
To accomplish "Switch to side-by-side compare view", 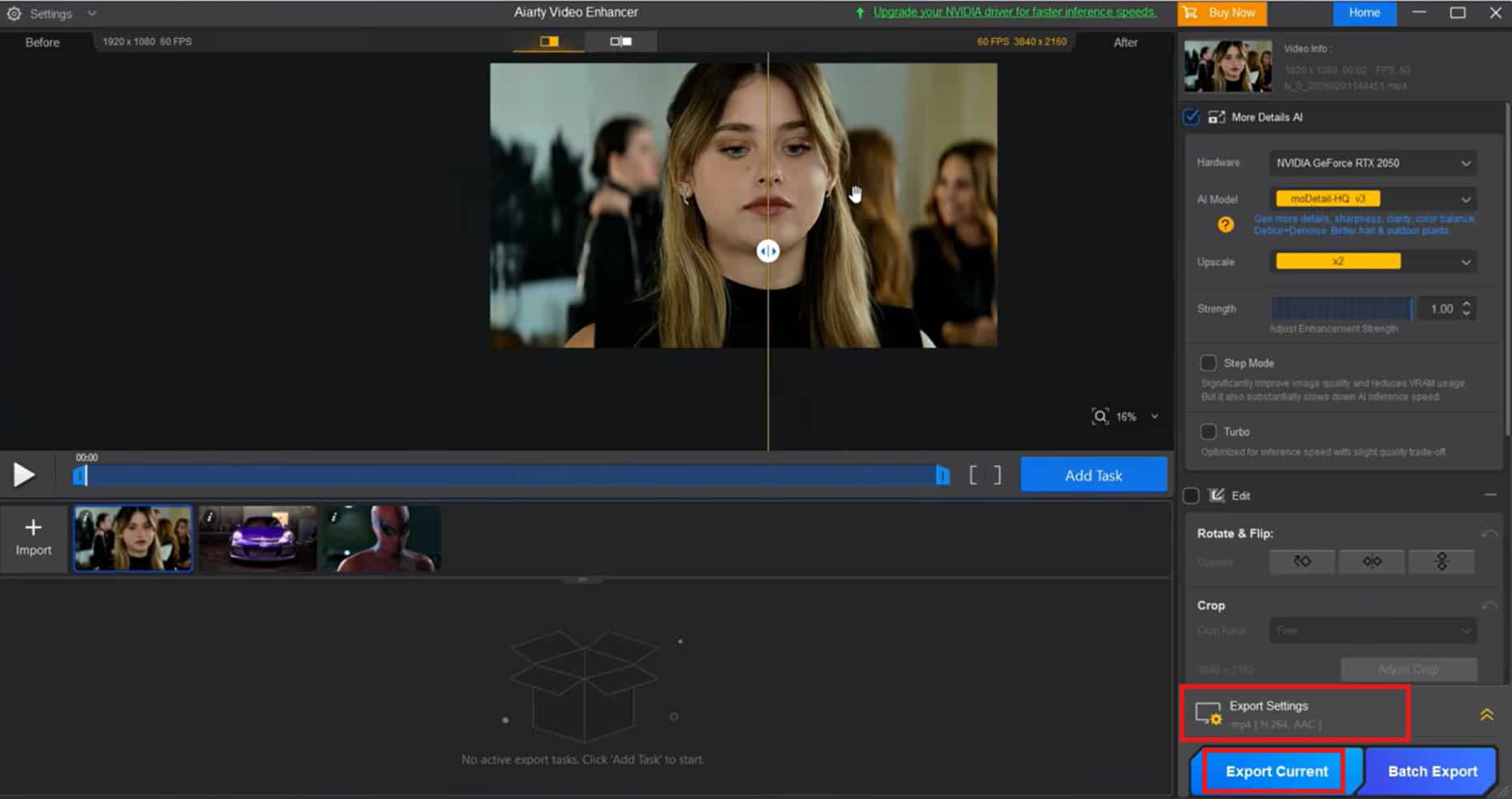I will pos(621,41).
